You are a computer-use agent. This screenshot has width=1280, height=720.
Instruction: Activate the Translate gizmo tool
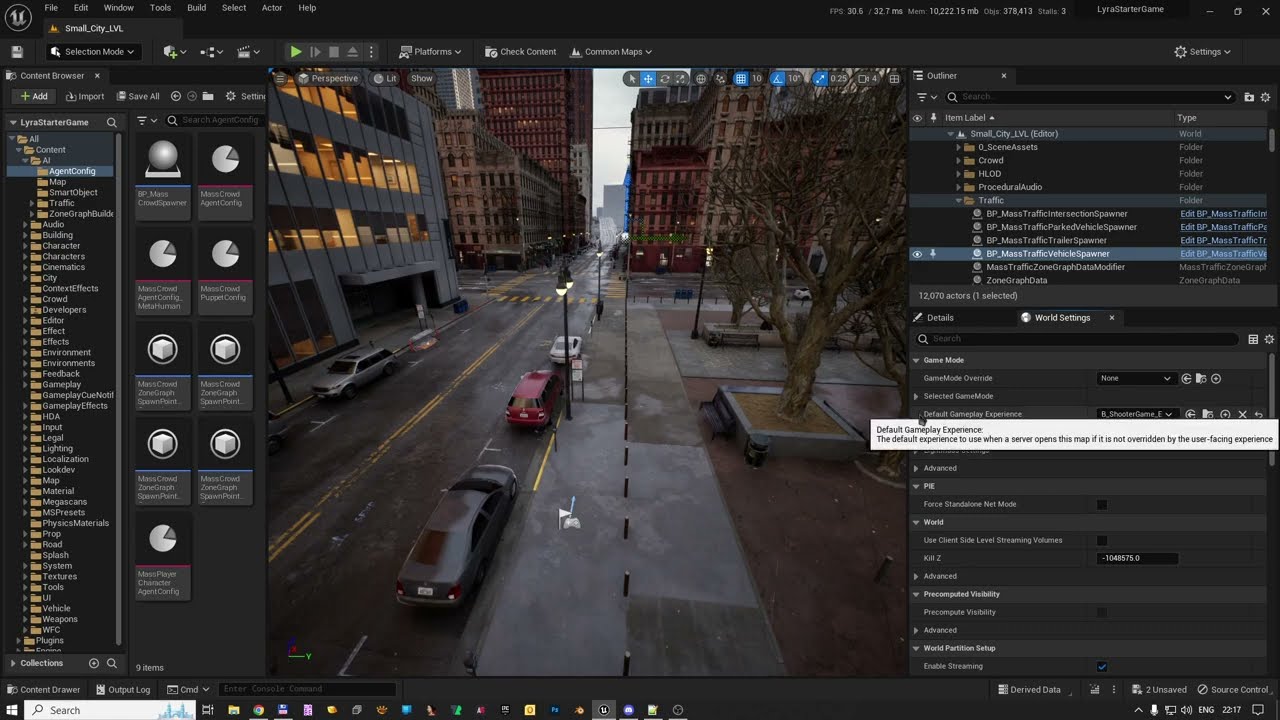coord(648,78)
